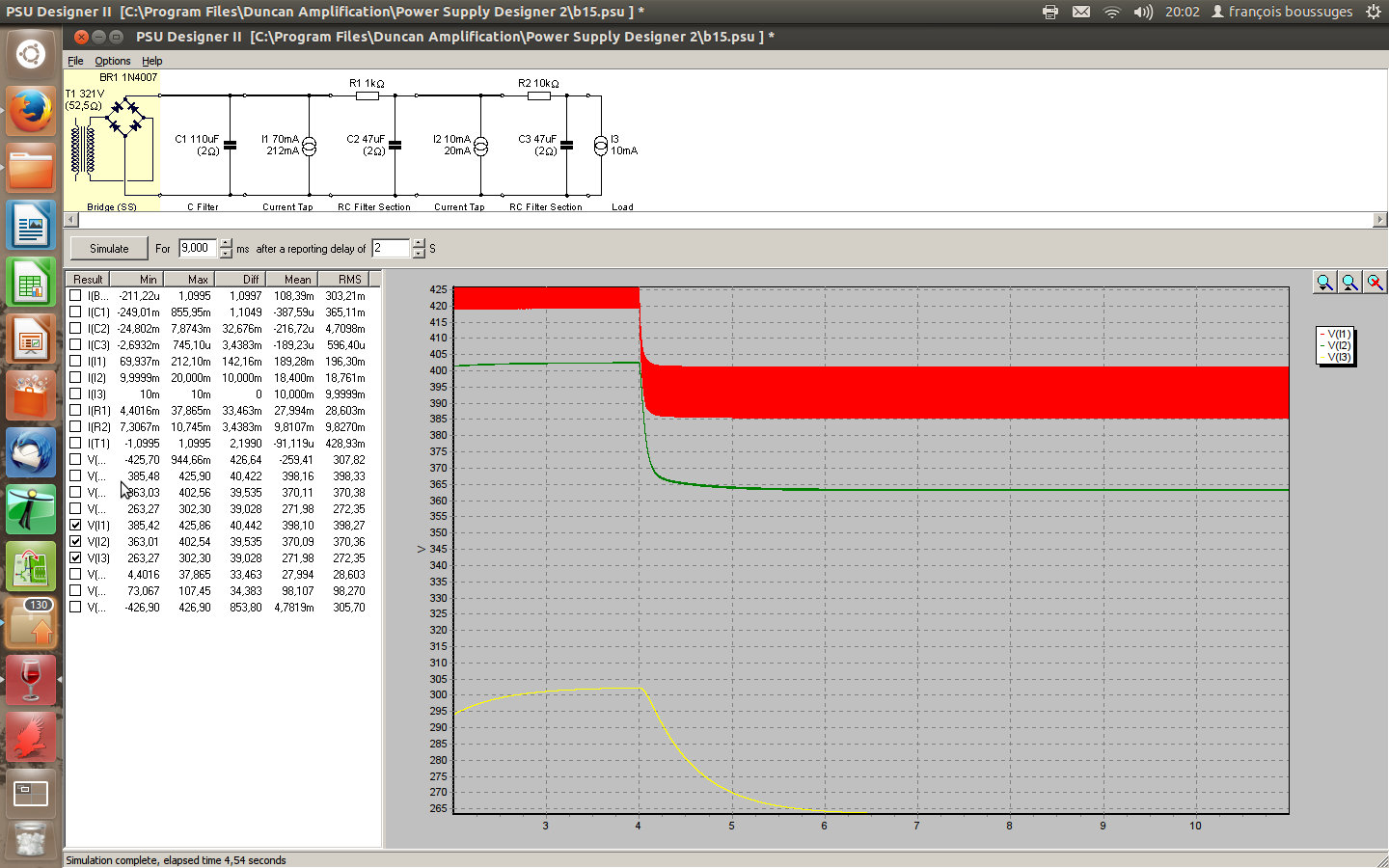Click the RMS column header
Screen dimensions: 1389x868
349,280
